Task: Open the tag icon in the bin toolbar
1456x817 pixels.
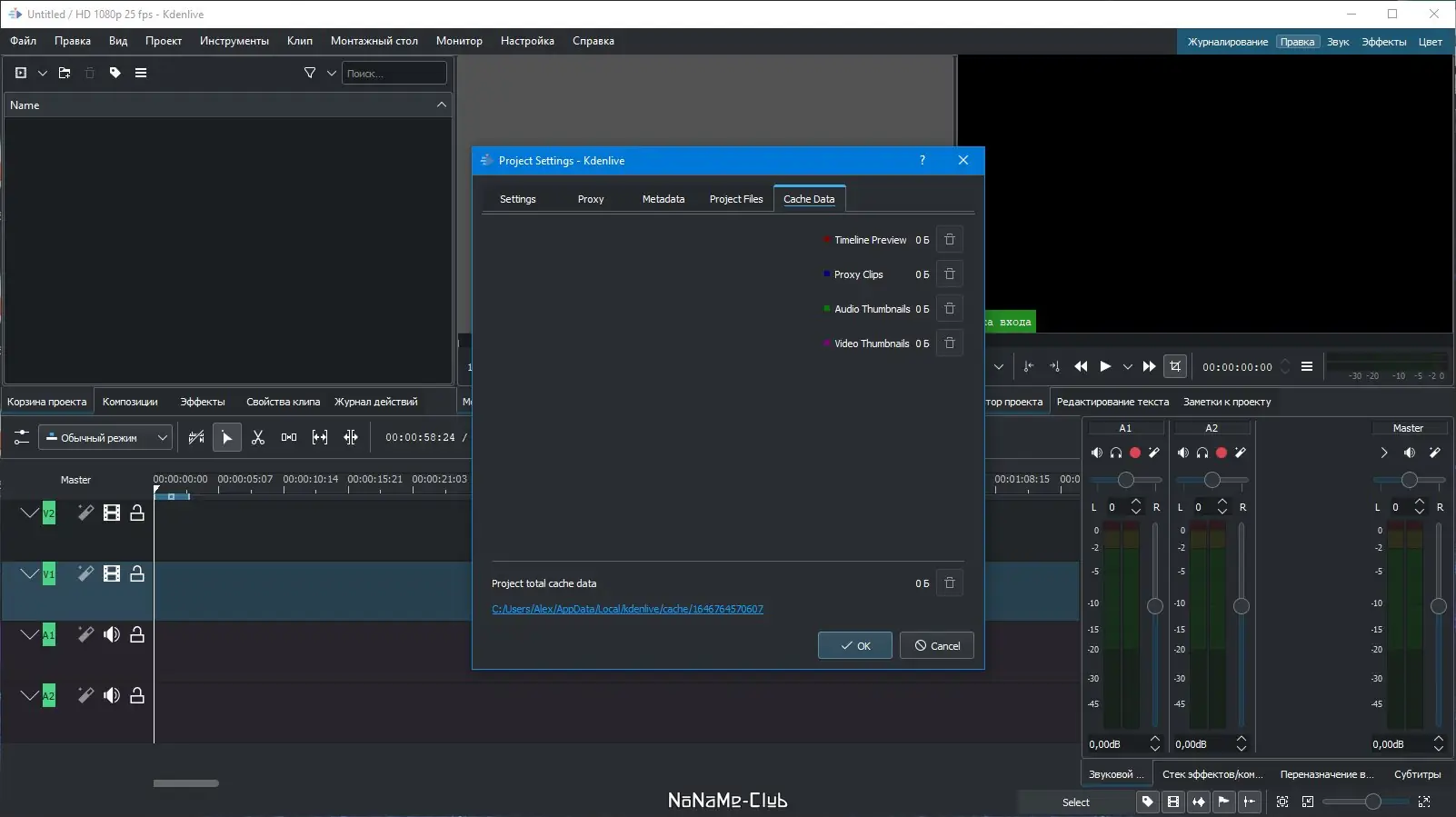Action: click(x=115, y=73)
